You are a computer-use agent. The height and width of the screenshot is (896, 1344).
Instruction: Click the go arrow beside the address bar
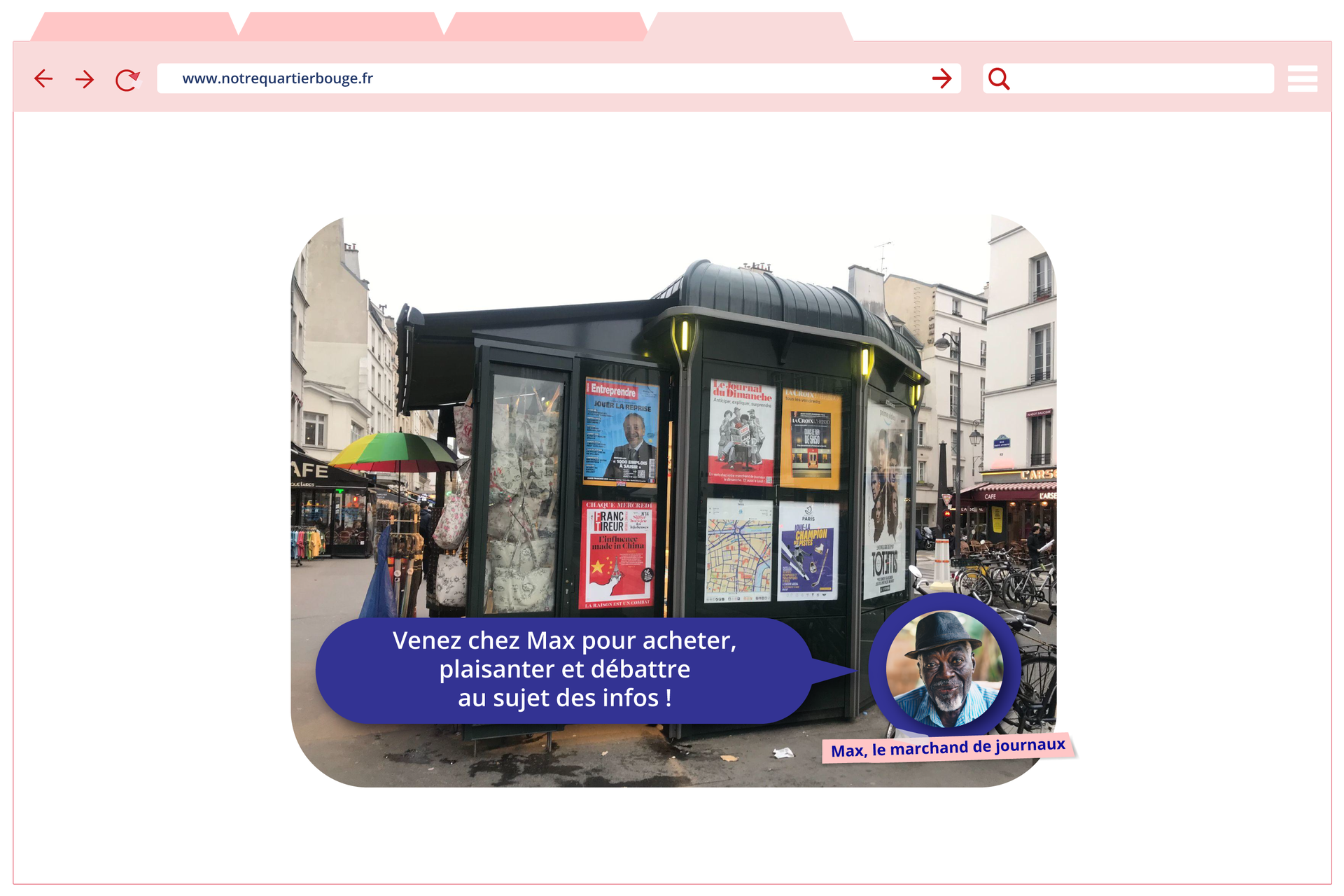[942, 79]
